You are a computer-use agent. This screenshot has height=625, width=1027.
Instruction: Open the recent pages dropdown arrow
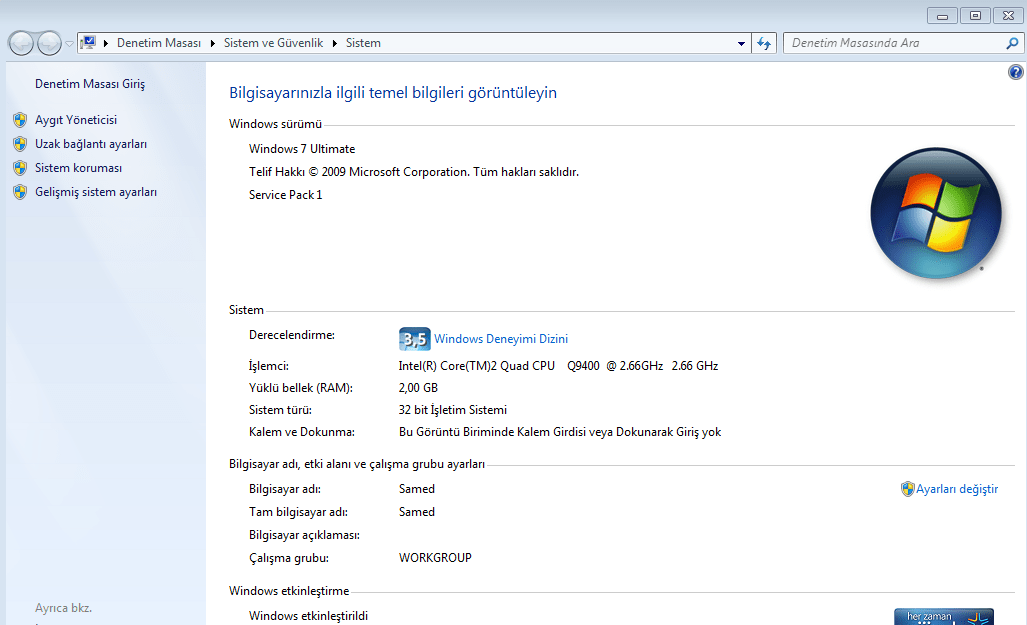69,44
